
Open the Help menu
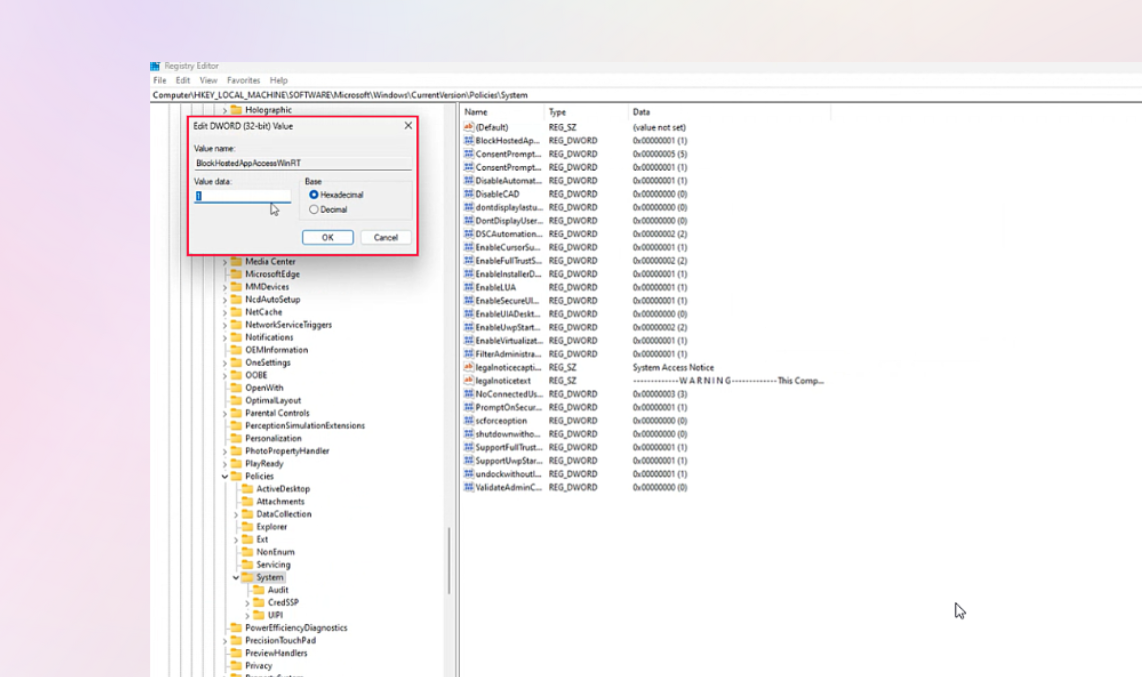(278, 80)
